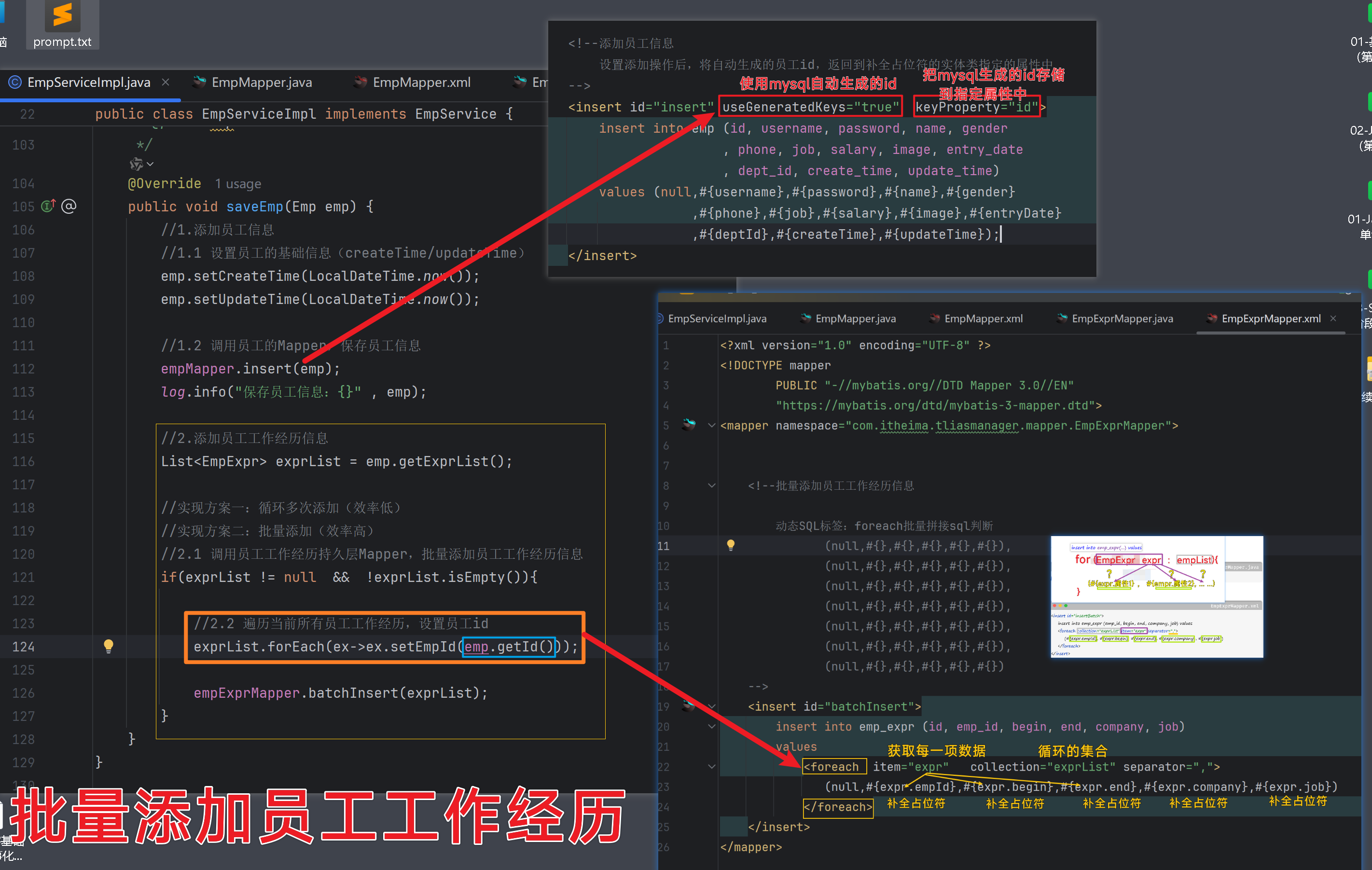Close the EmpServiceImpl.java tab
1372x870 pixels.
click(165, 82)
